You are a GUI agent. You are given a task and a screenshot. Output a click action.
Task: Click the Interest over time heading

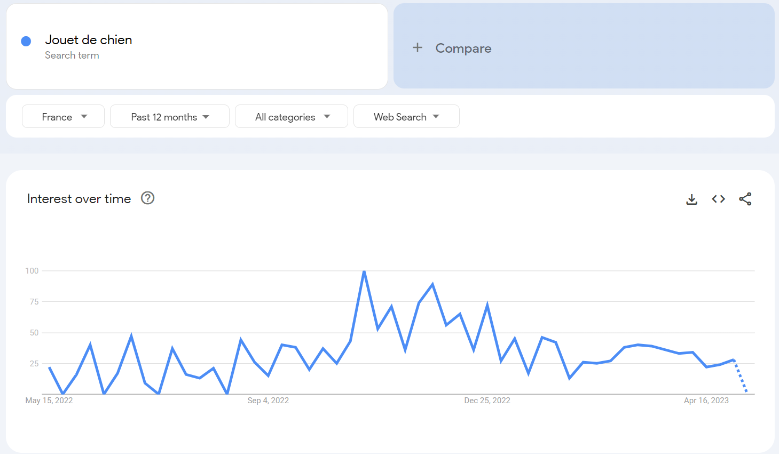79,198
